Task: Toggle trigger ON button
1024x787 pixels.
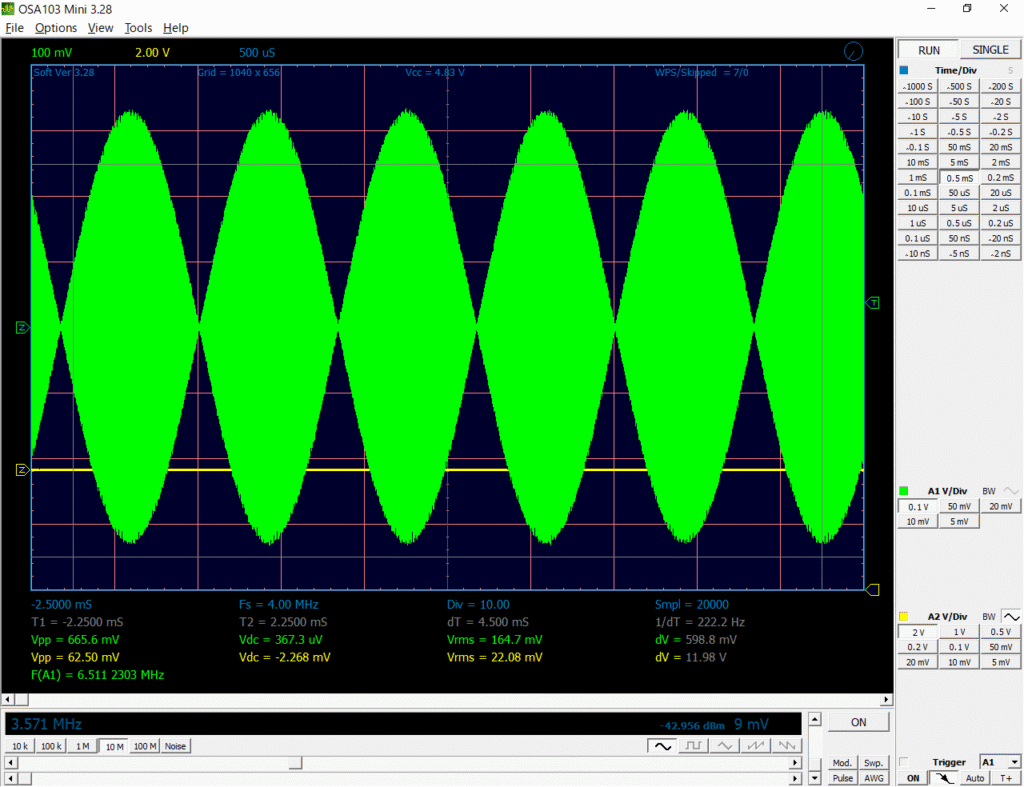Action: (x=912, y=778)
